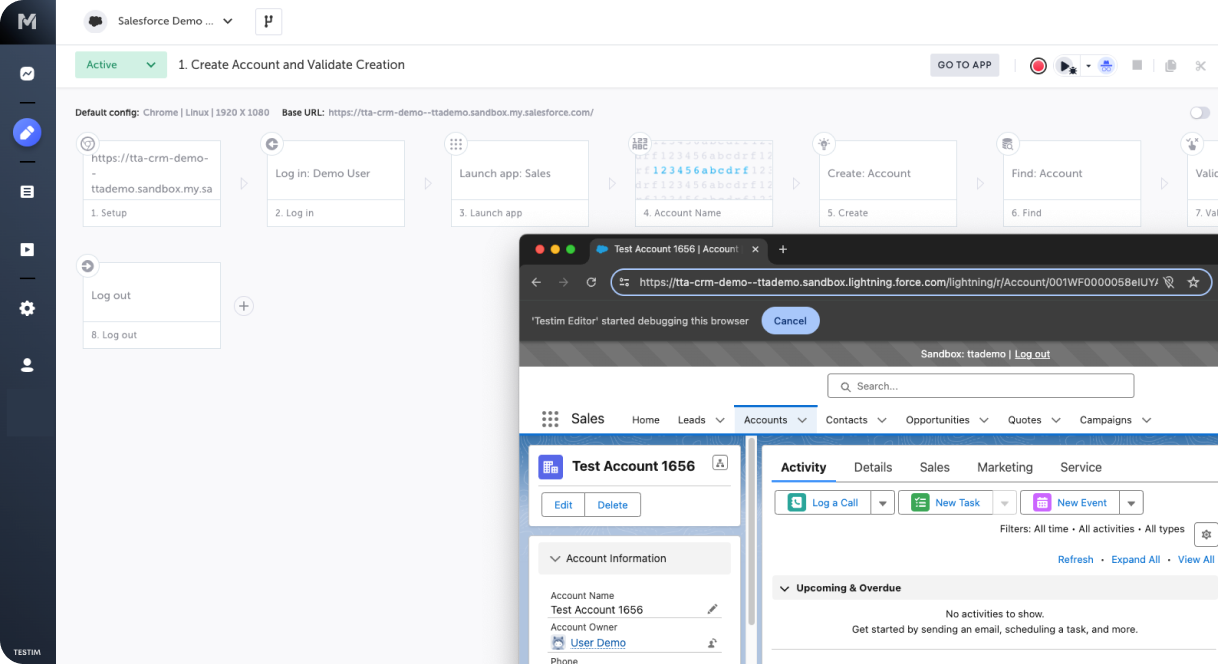Run the test using the debug play icon
1218x664 pixels.
(1066, 65)
